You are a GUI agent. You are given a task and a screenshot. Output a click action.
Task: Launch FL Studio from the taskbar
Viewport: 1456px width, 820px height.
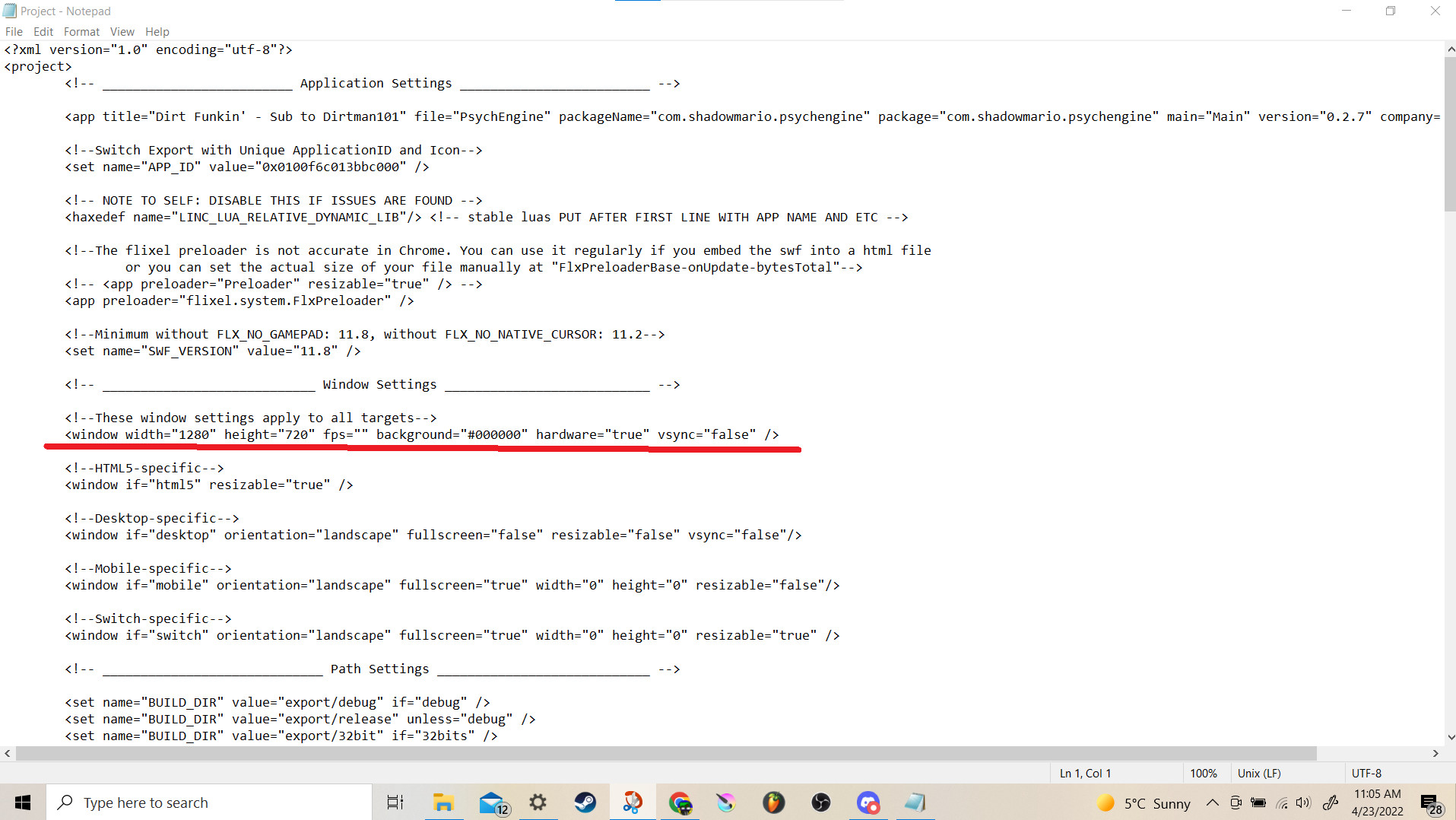pyautogui.click(x=773, y=803)
